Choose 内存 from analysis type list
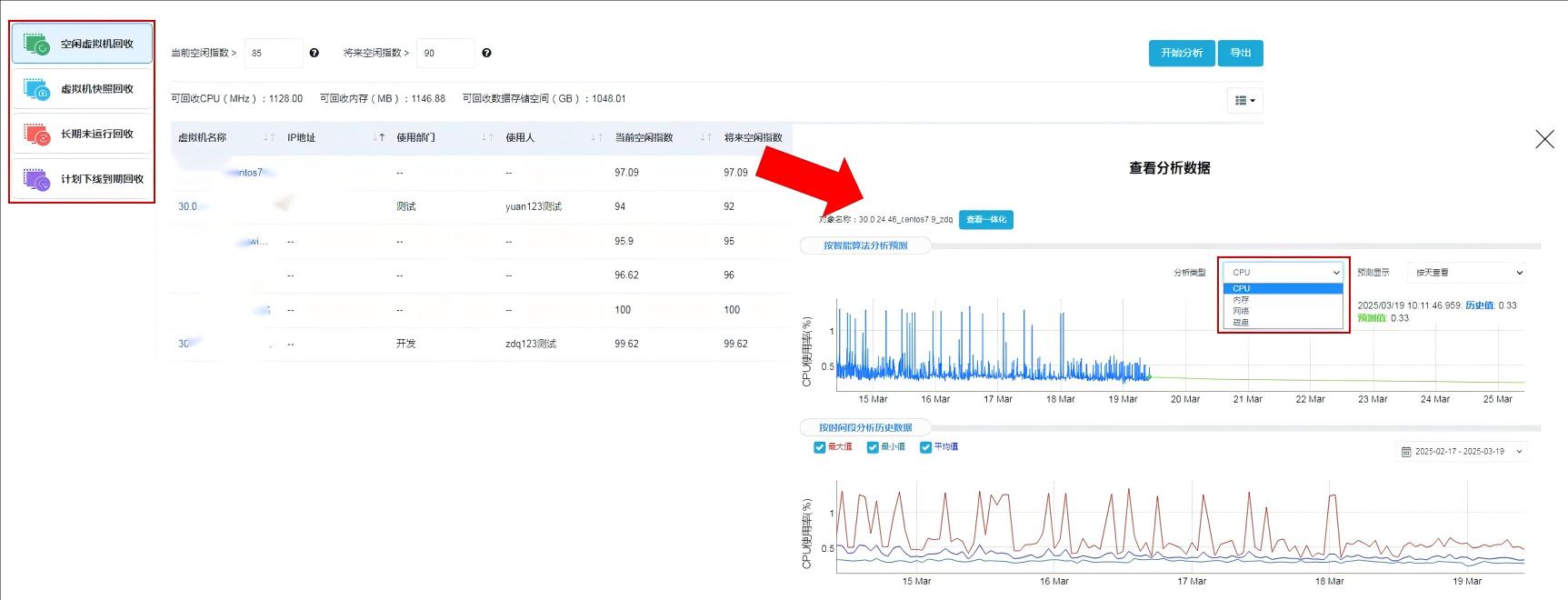This screenshot has height=600, width=1568. tap(1242, 300)
